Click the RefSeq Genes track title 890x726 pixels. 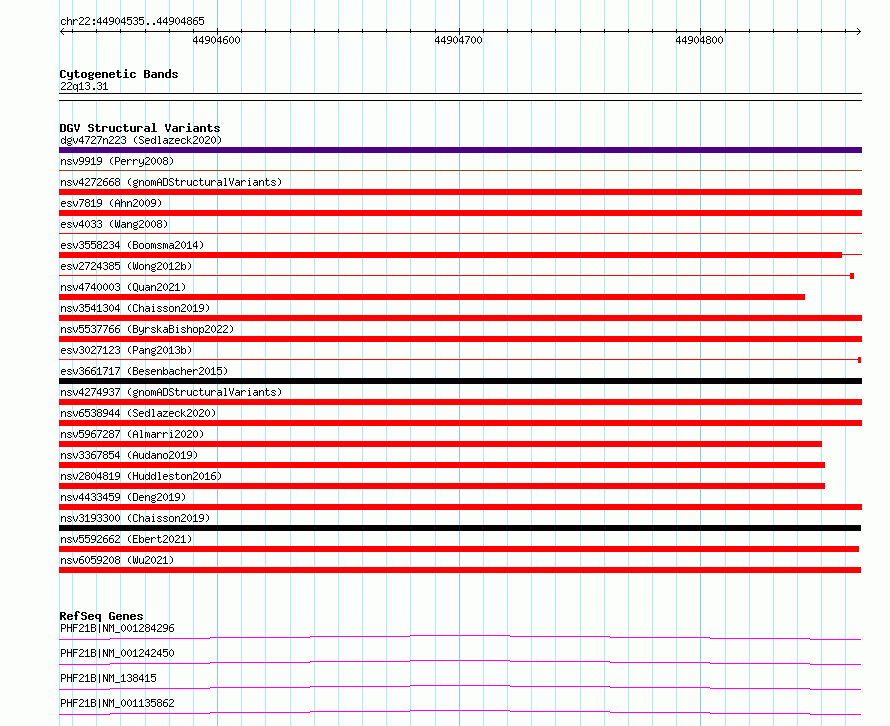101,616
